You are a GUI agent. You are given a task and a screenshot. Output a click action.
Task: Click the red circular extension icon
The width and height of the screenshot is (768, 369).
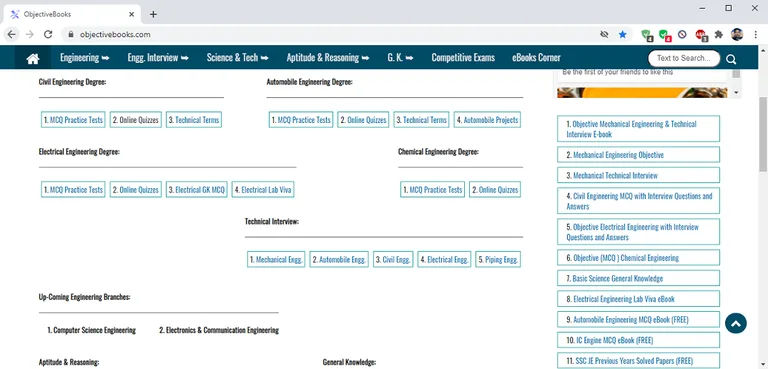point(700,34)
